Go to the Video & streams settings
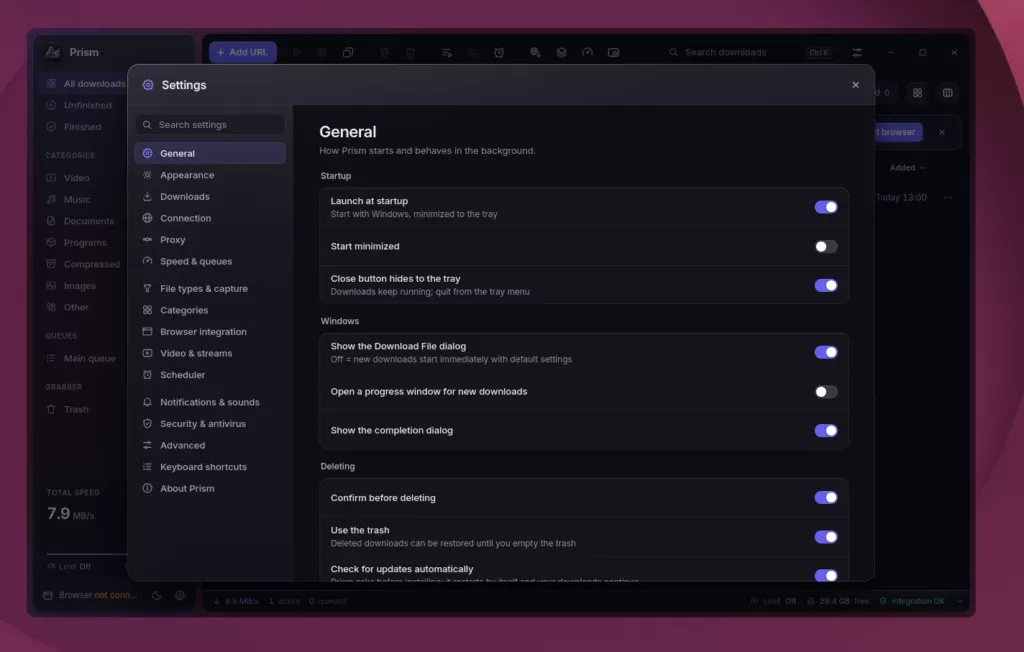 pos(210,353)
